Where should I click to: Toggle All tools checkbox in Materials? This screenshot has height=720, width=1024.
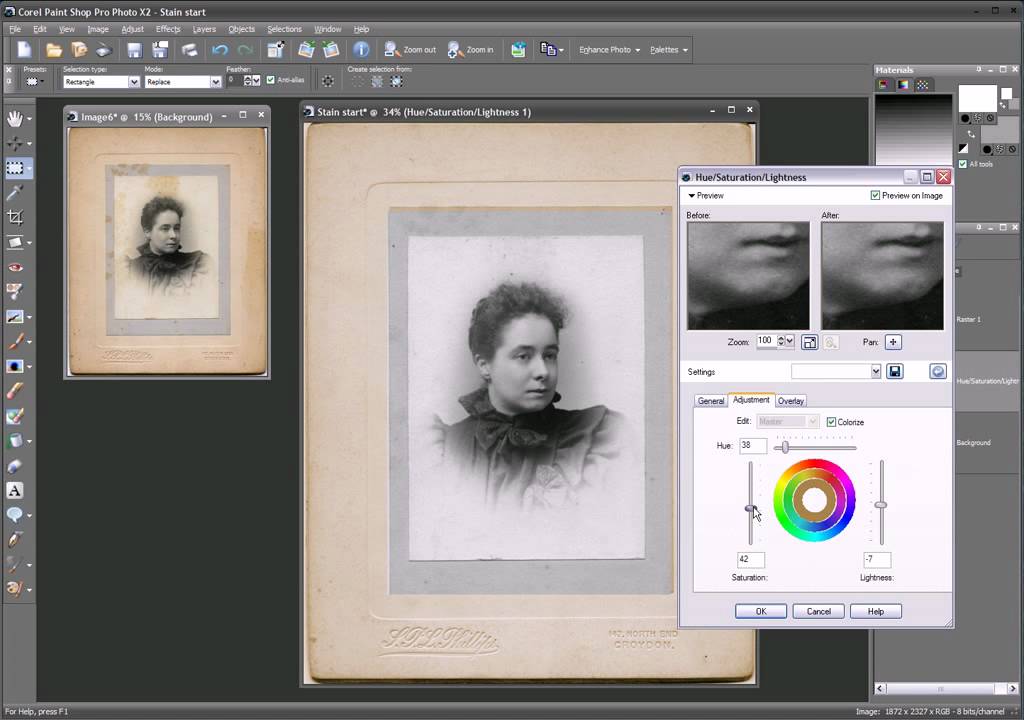coord(963,164)
